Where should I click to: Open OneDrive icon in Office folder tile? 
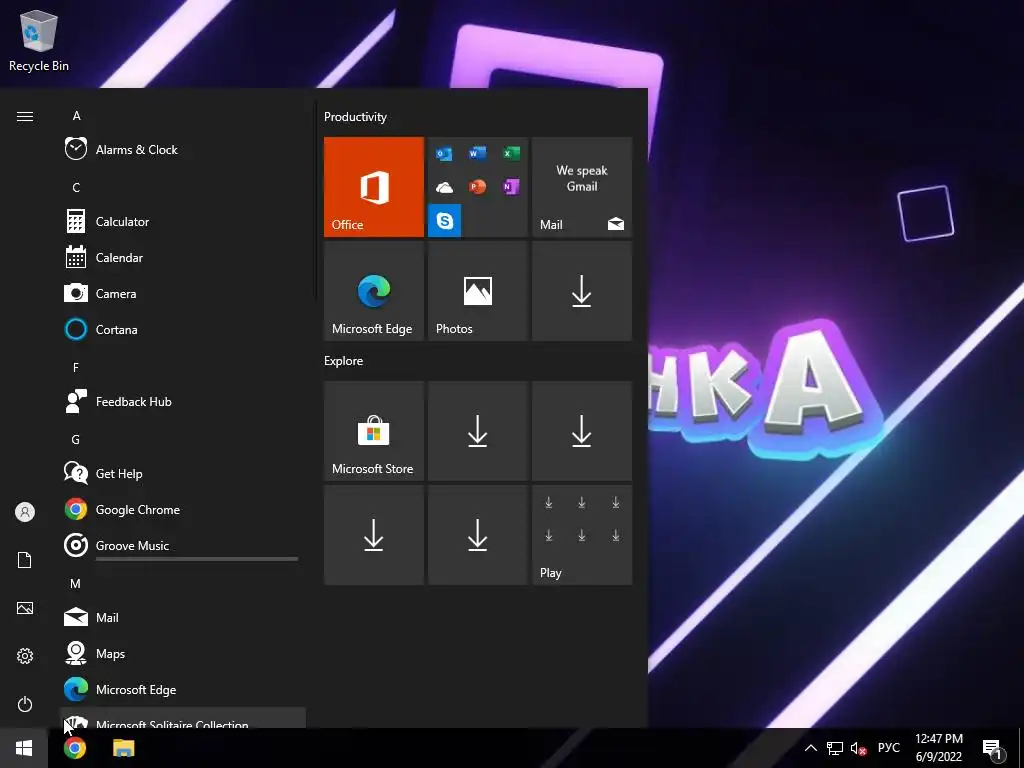[445, 187]
